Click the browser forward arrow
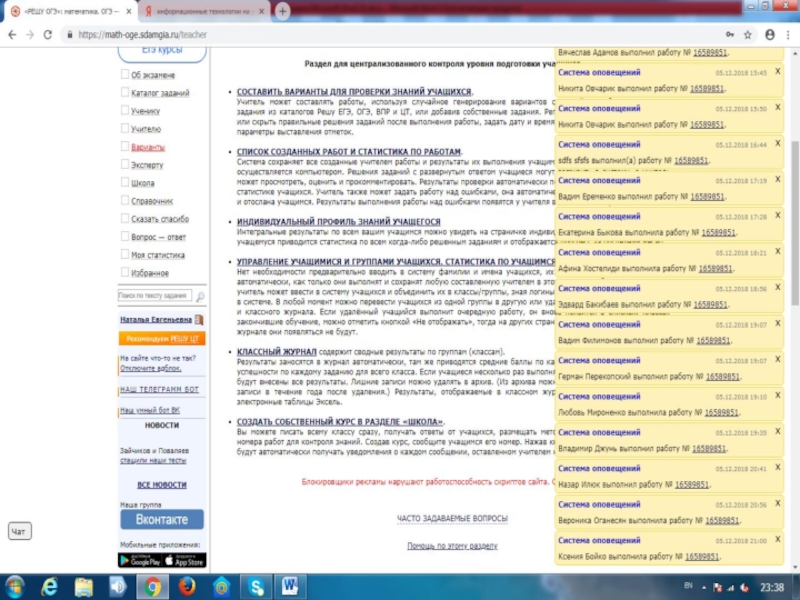The width and height of the screenshot is (800, 600). click(30, 35)
